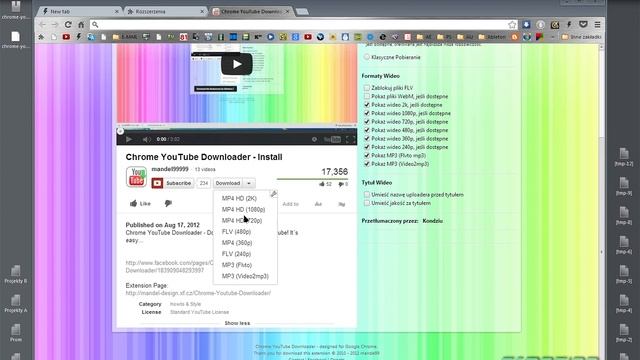This screenshot has height=360, width=640.
Task: Uncheck Pokaż wideo 360p checkbox
Action: 367,138
